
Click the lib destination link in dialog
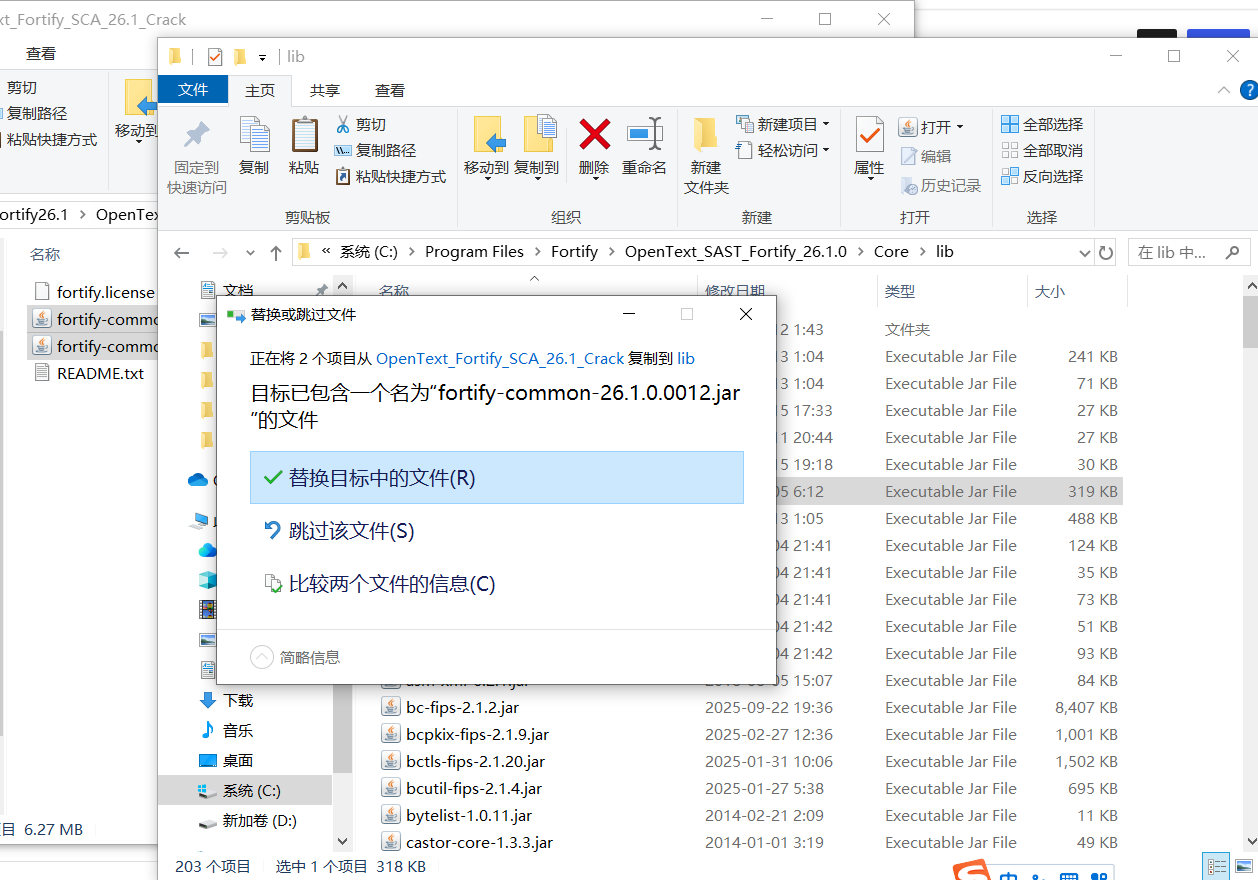(686, 358)
